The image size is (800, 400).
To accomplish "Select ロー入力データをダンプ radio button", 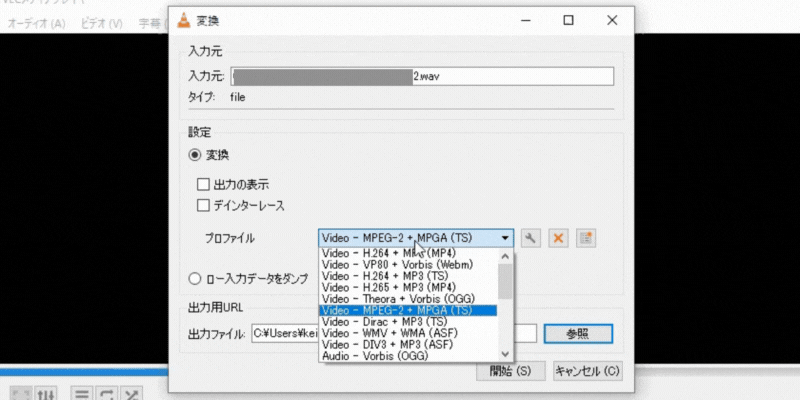I will coord(194,279).
